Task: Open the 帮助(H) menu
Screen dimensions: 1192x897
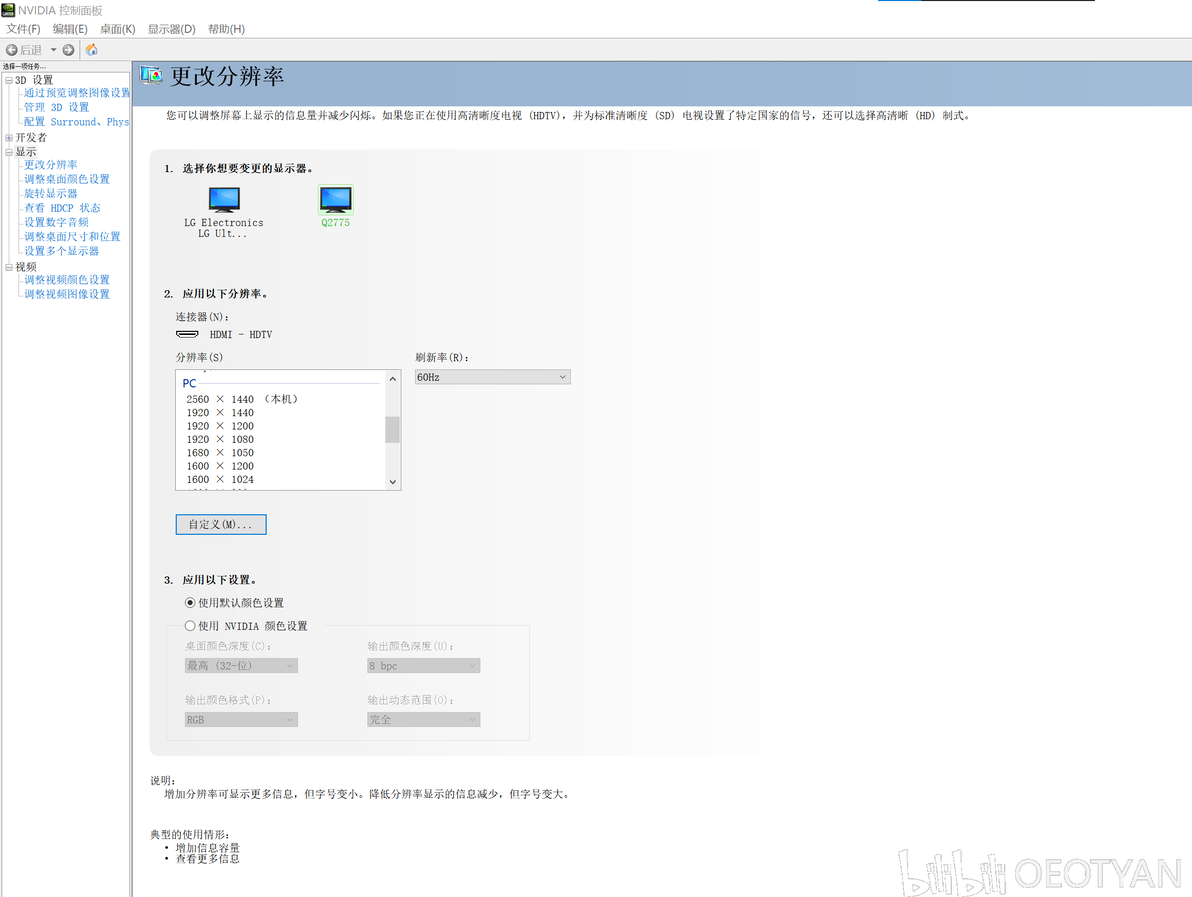Action: tap(227, 29)
